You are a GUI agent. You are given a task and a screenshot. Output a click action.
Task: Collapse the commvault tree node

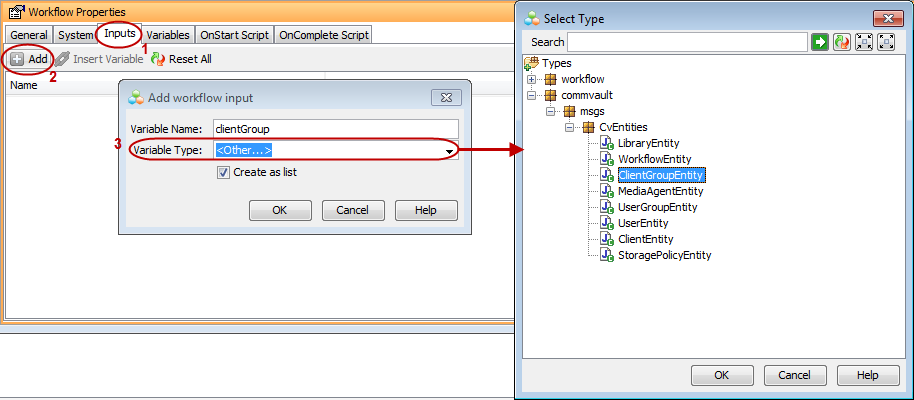[532, 95]
